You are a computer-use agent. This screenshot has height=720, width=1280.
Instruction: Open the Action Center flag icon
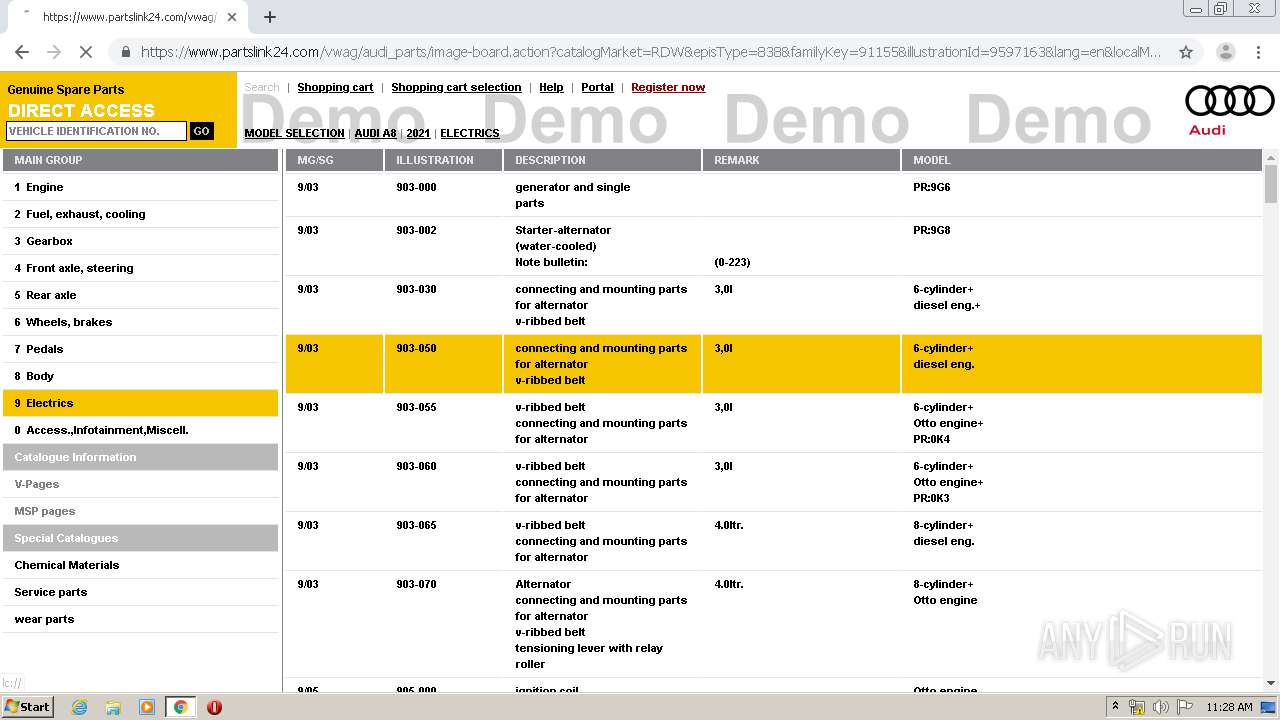point(1185,707)
